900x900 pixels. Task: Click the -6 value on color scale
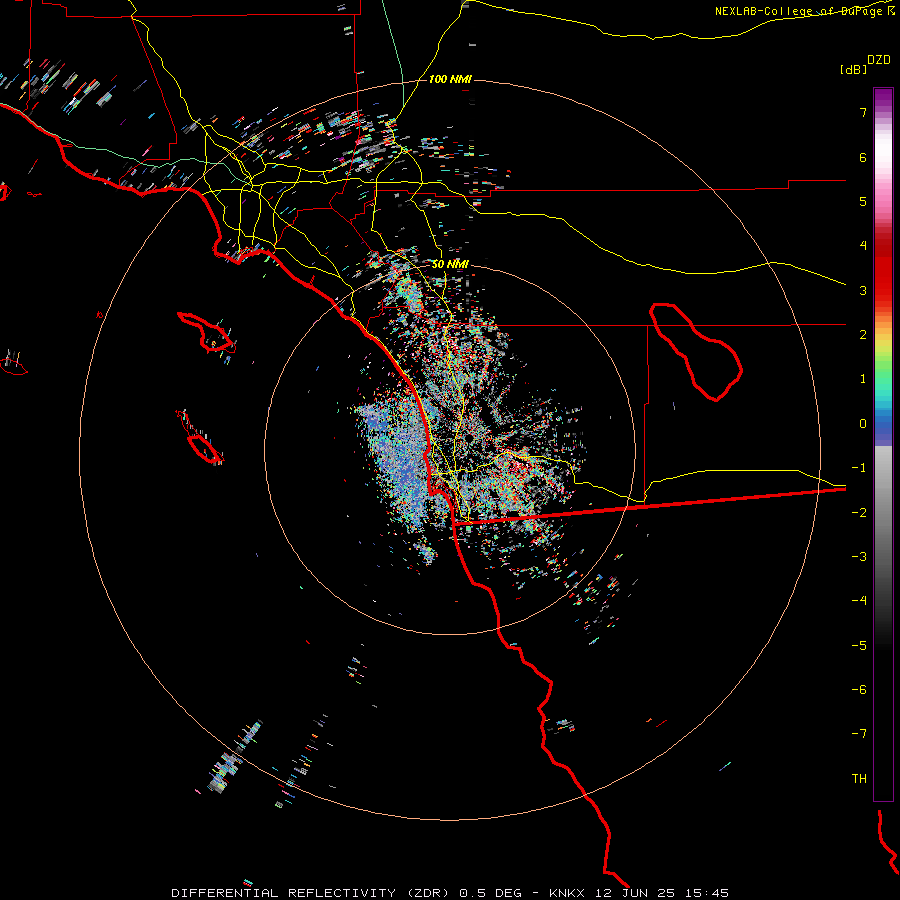point(859,689)
